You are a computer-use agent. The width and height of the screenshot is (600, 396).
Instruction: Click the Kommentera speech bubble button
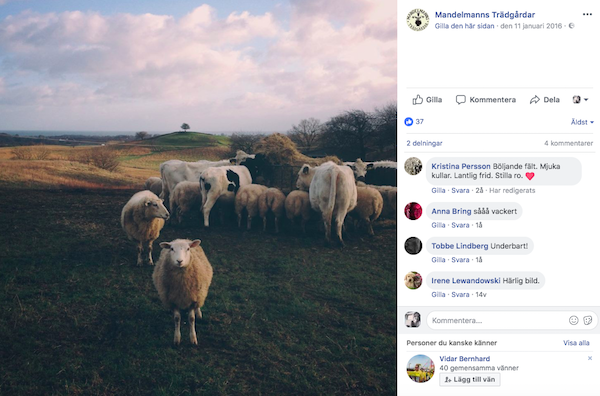click(x=486, y=100)
